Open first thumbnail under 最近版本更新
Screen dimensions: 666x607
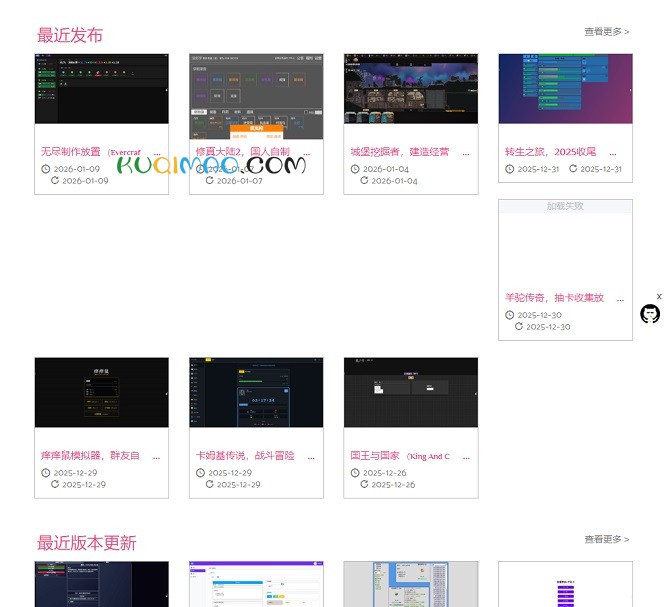pyautogui.click(x=102, y=584)
